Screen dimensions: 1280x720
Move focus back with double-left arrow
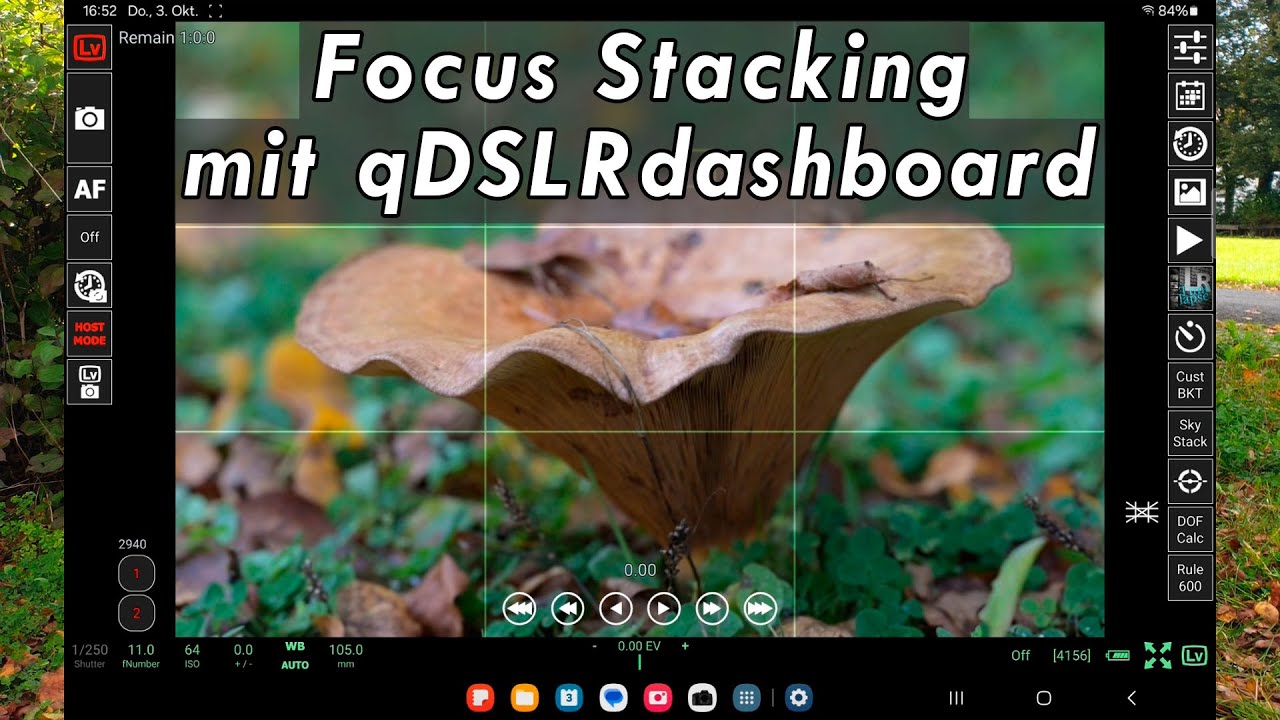pos(567,608)
